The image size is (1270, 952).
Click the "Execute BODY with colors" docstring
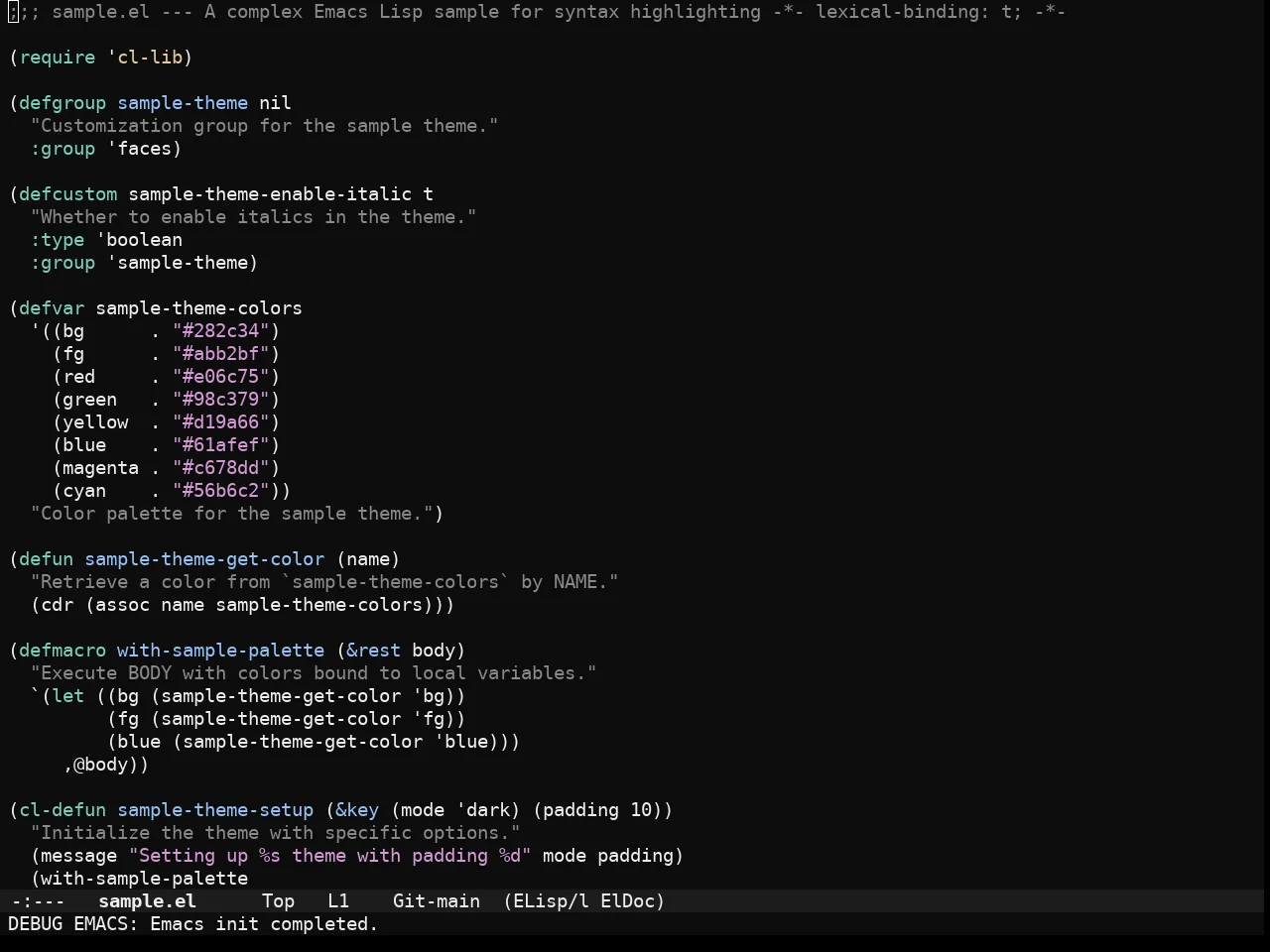(314, 673)
